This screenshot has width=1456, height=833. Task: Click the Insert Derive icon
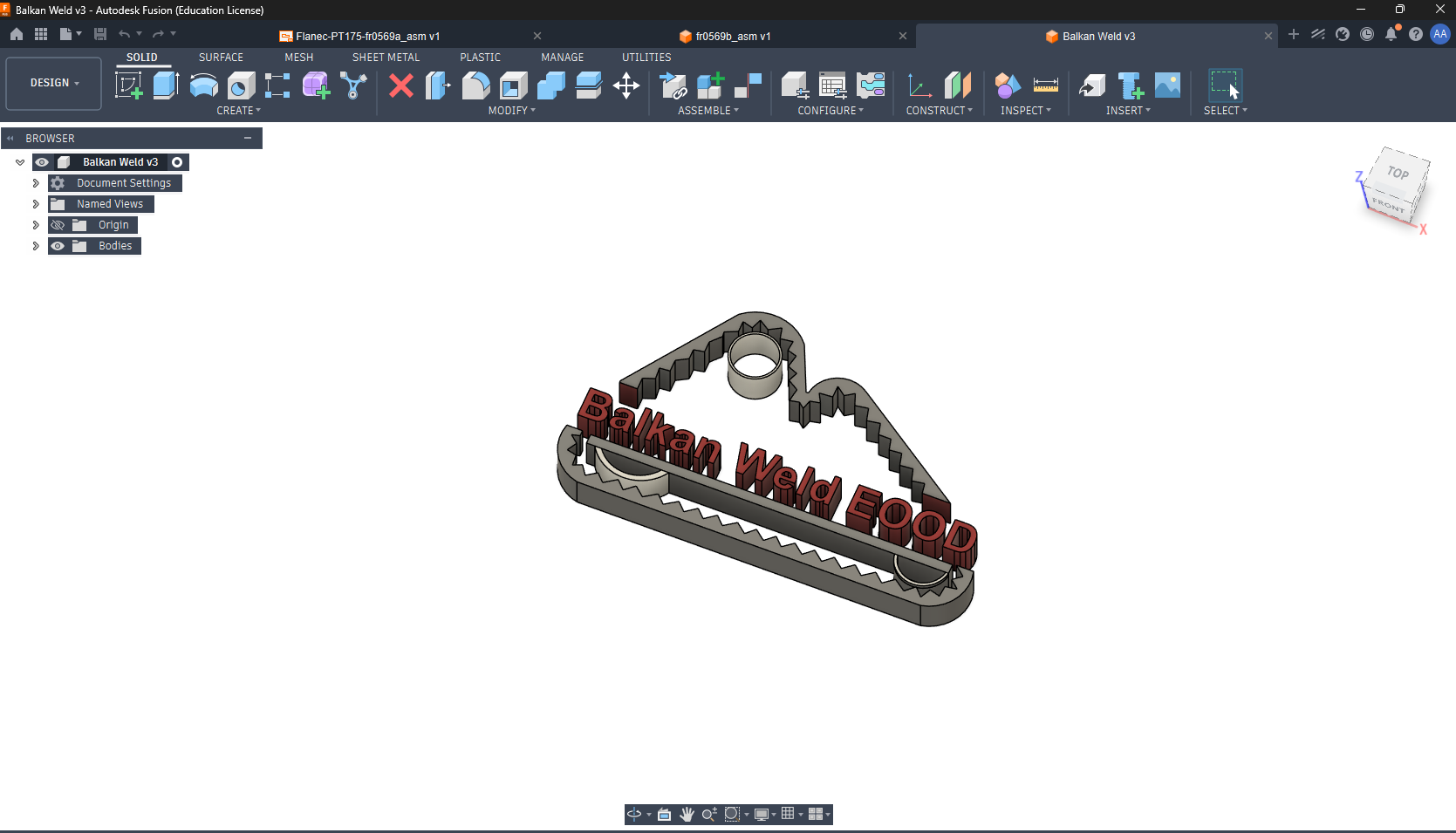[1092, 85]
